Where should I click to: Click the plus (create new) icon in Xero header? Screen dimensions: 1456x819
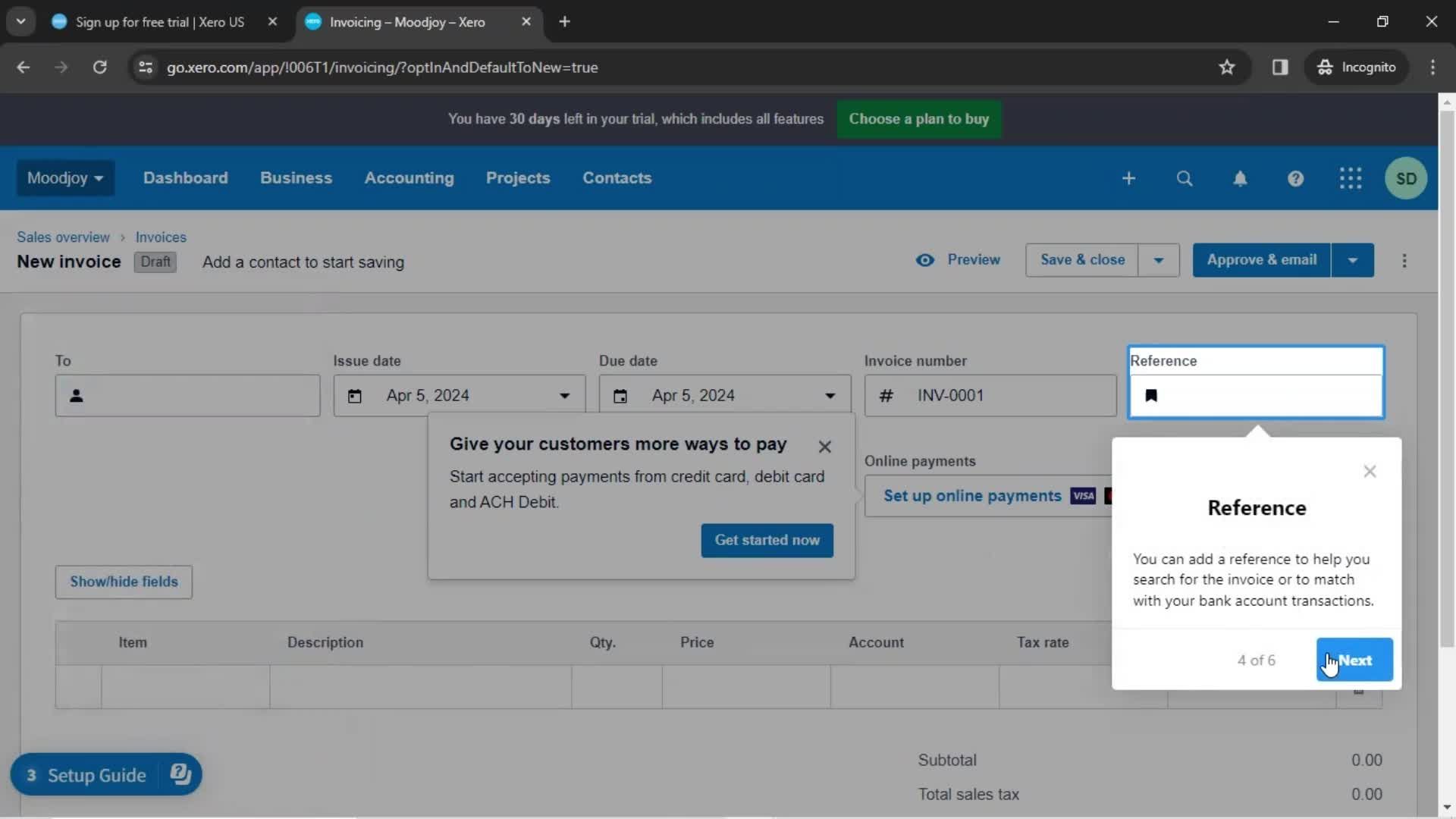1128,178
